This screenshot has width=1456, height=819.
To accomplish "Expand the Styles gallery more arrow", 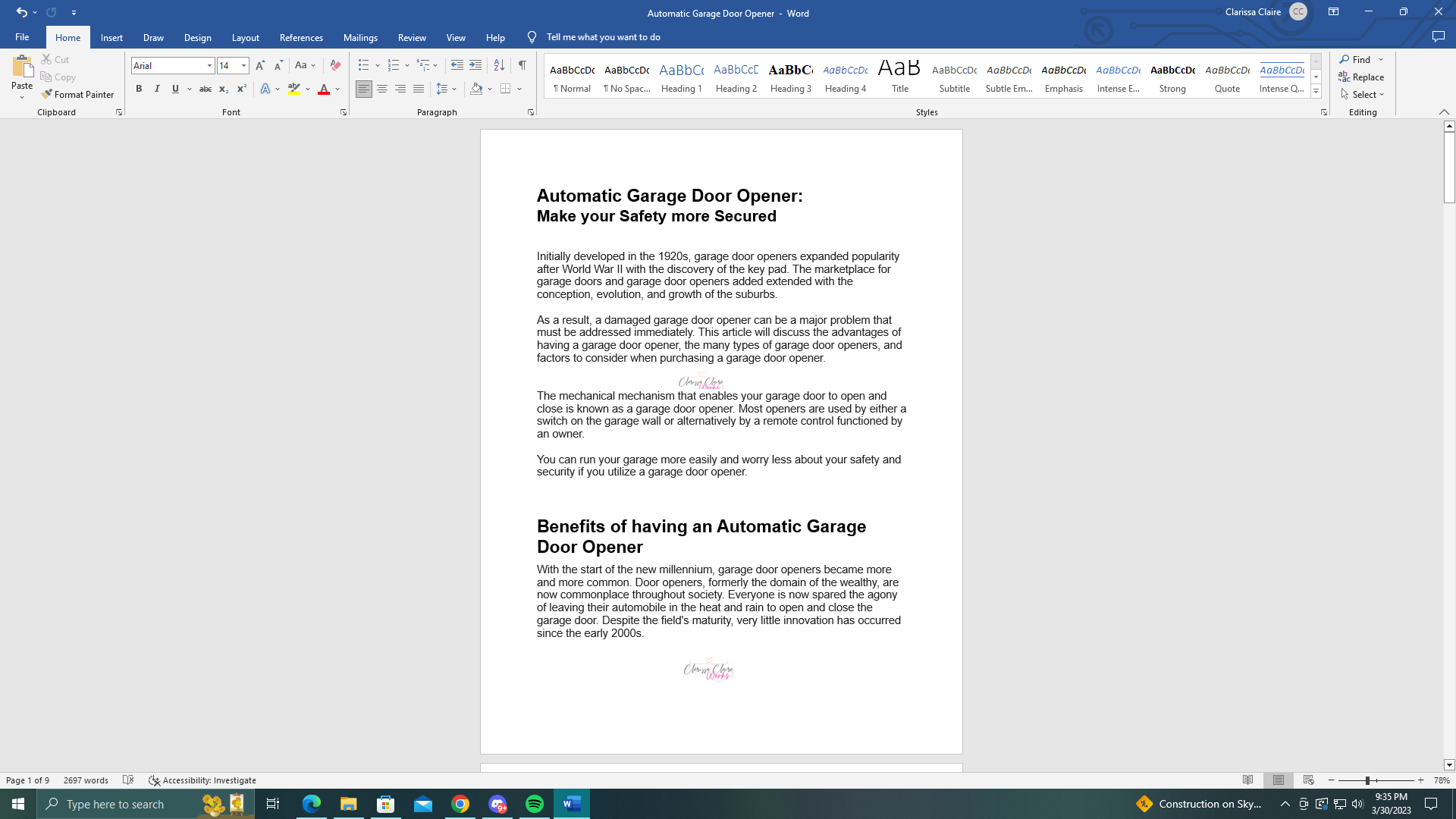I will [x=1316, y=92].
